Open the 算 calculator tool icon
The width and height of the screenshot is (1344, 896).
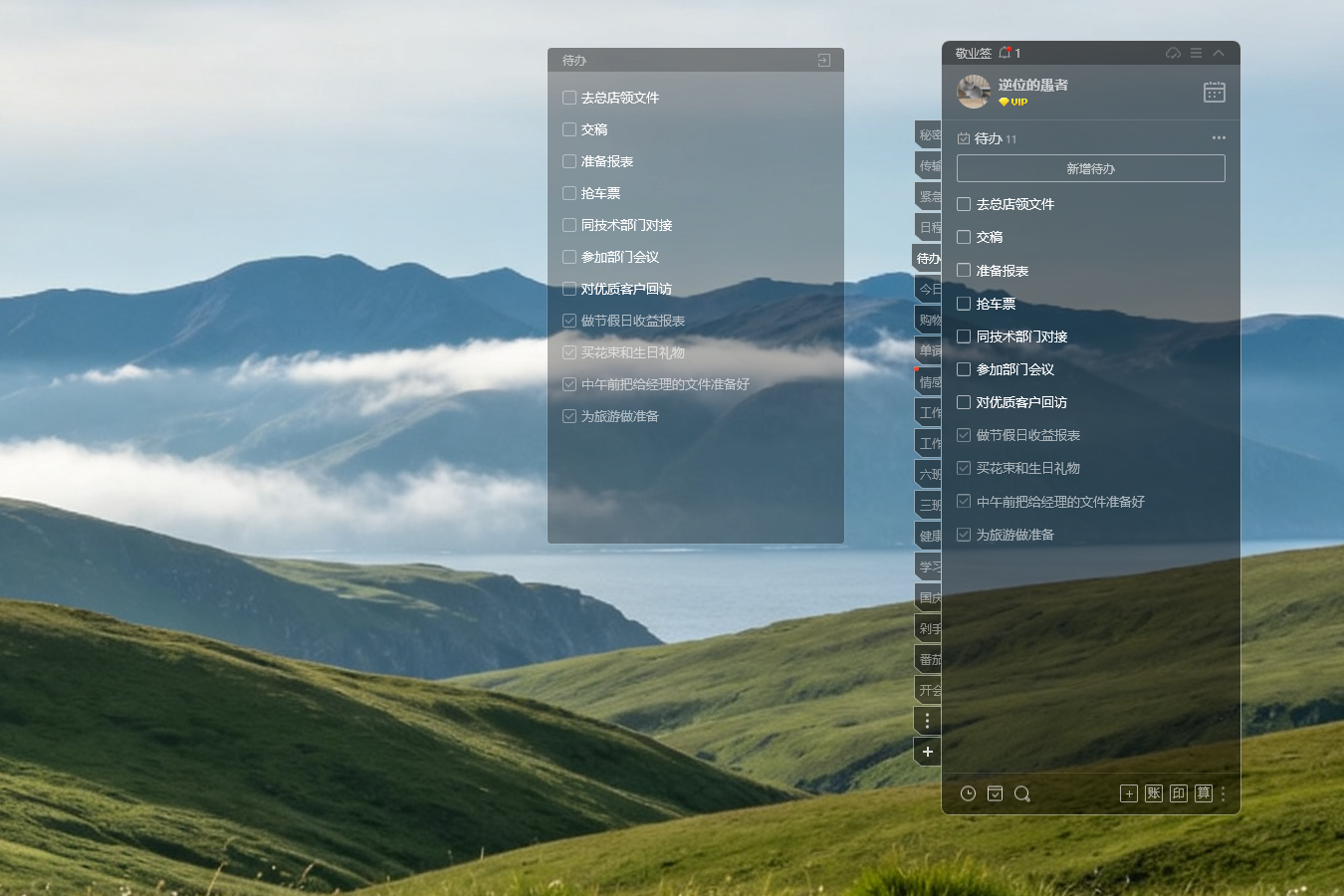coord(1204,793)
